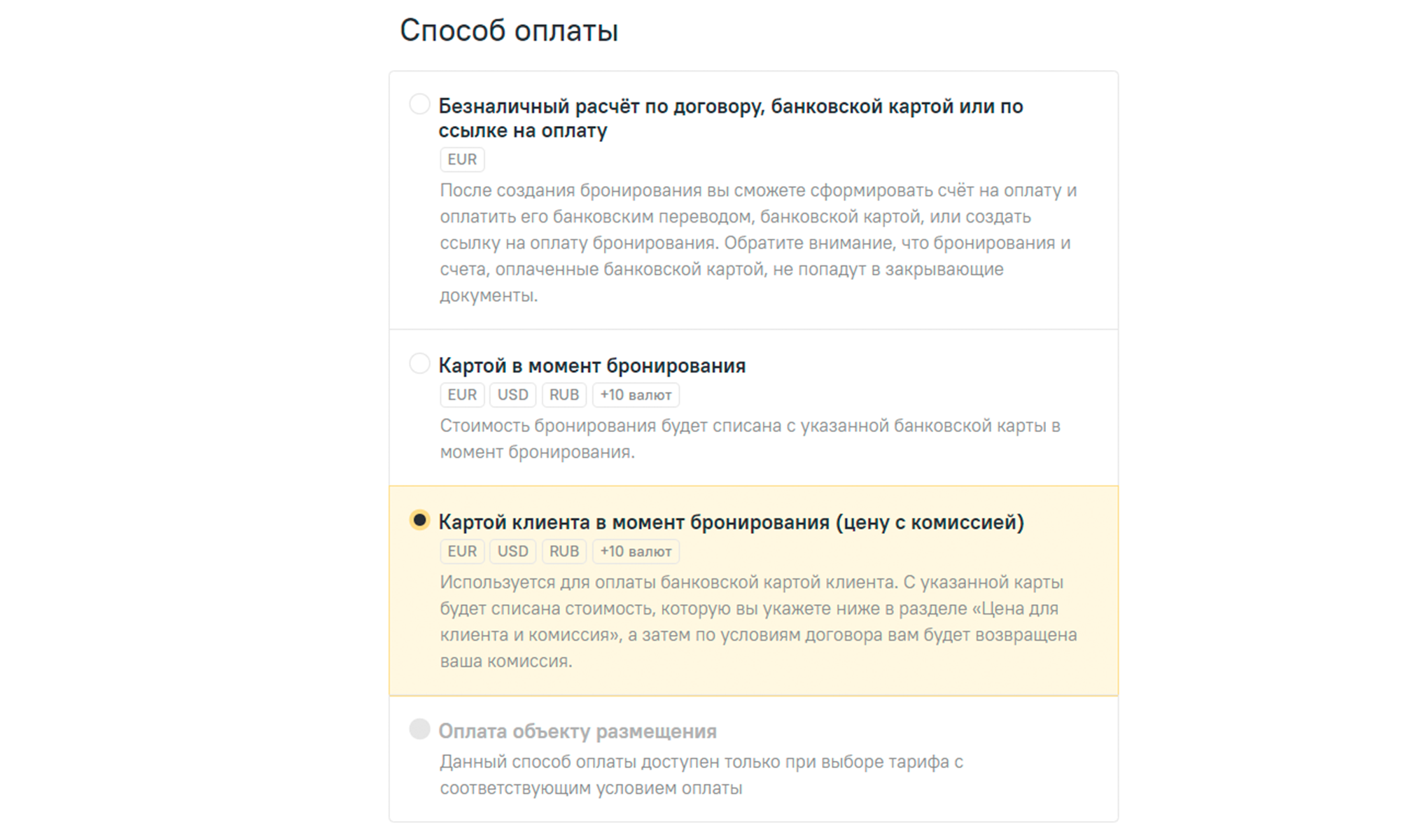Screen dimensions: 1419x840
Task: Expand +10 валют under Картой в момент бронирования
Action: [636, 395]
